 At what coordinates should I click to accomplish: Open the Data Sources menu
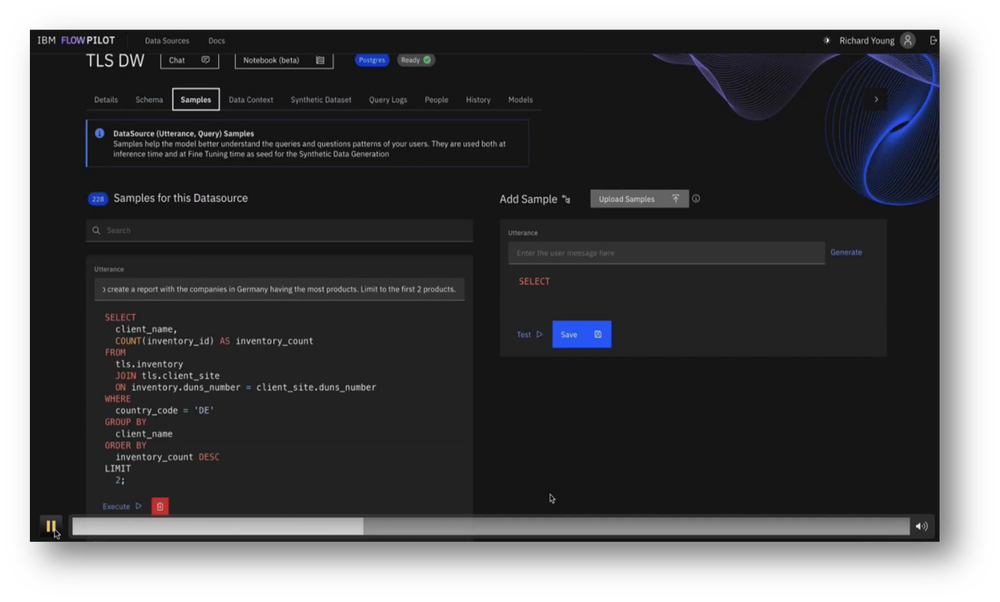point(167,41)
